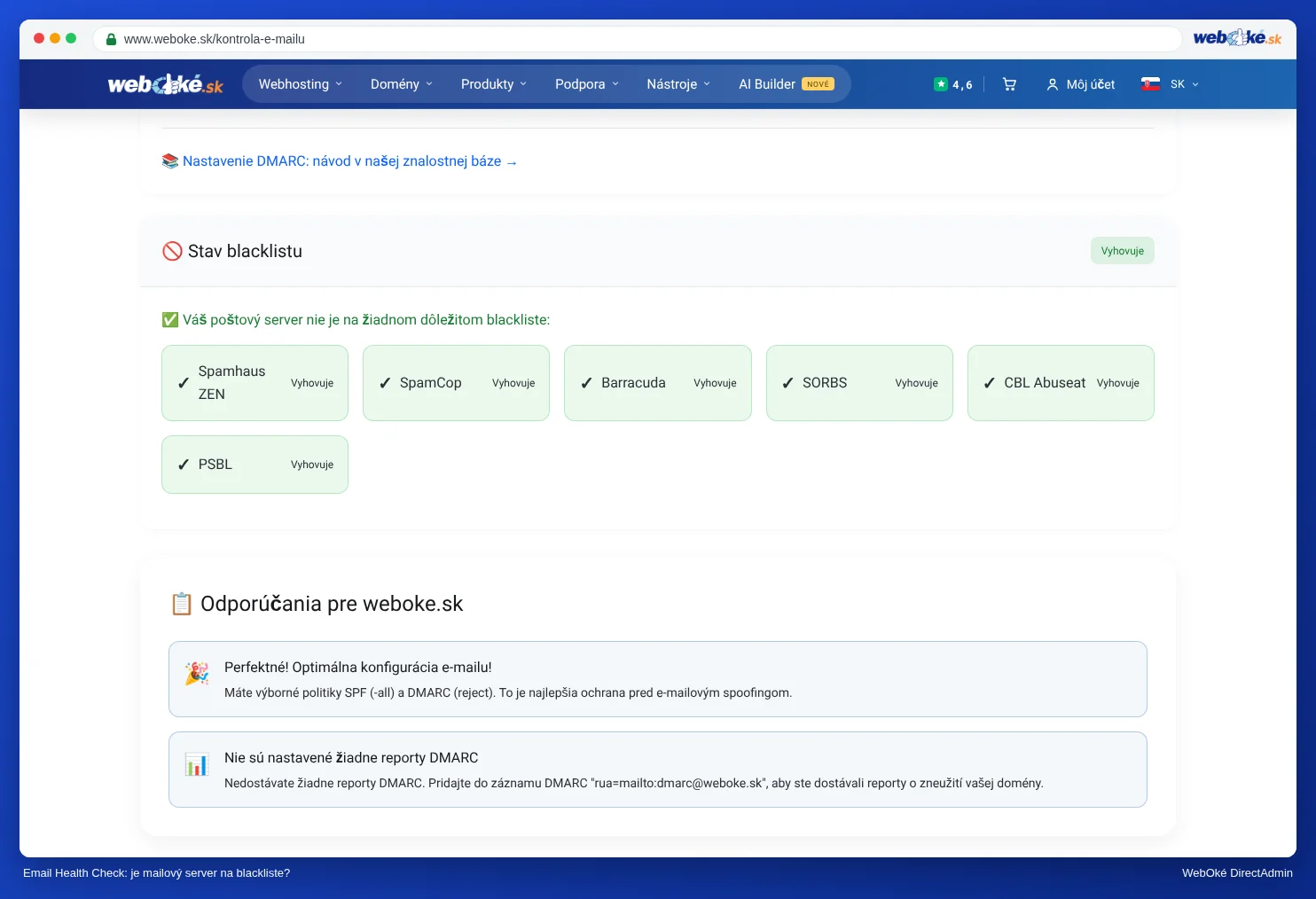Click the Stav blacklistu heading
Image resolution: width=1316 pixels, height=899 pixels.
tap(245, 251)
